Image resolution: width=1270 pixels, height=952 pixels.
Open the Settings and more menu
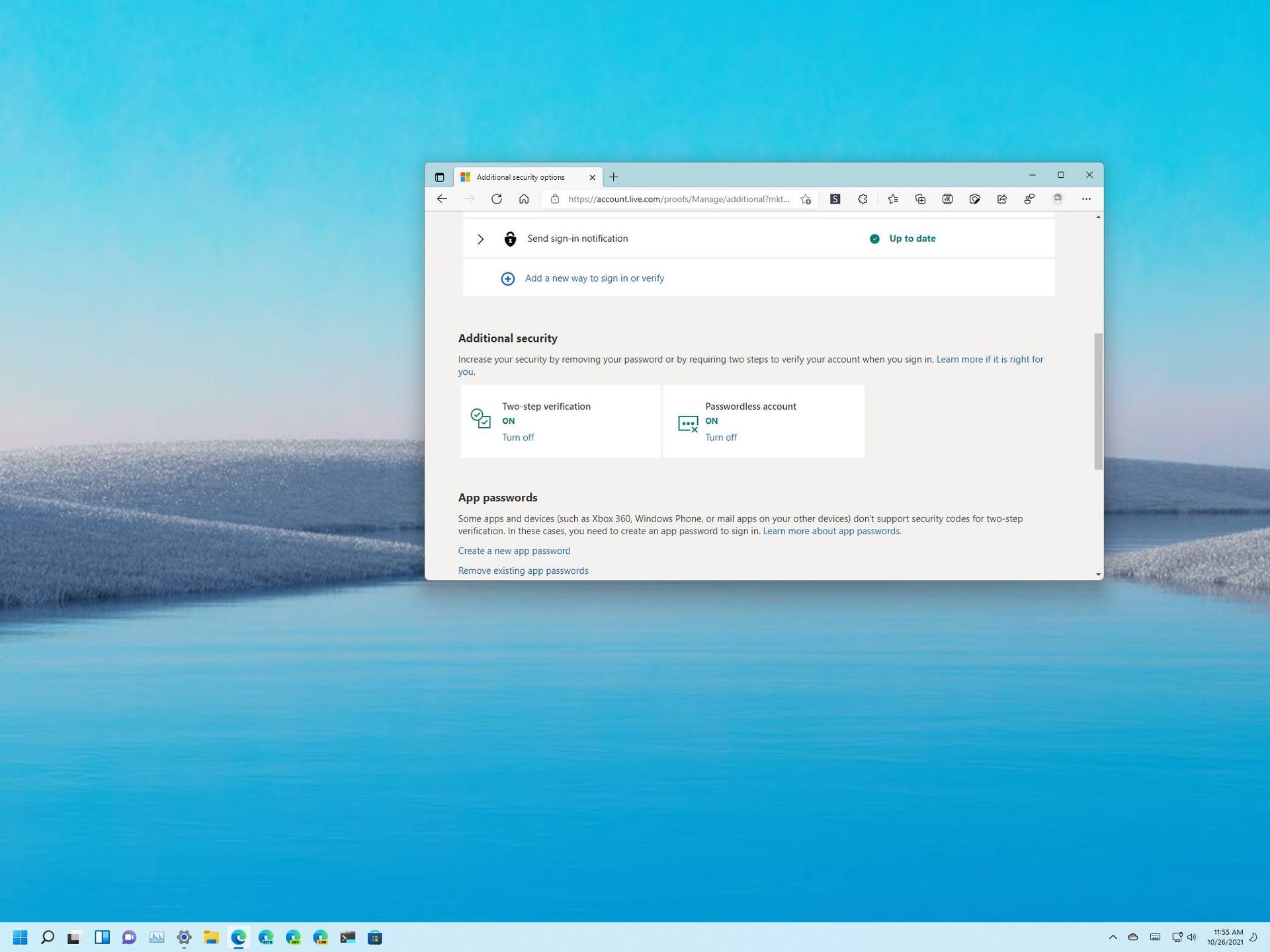[1087, 198]
